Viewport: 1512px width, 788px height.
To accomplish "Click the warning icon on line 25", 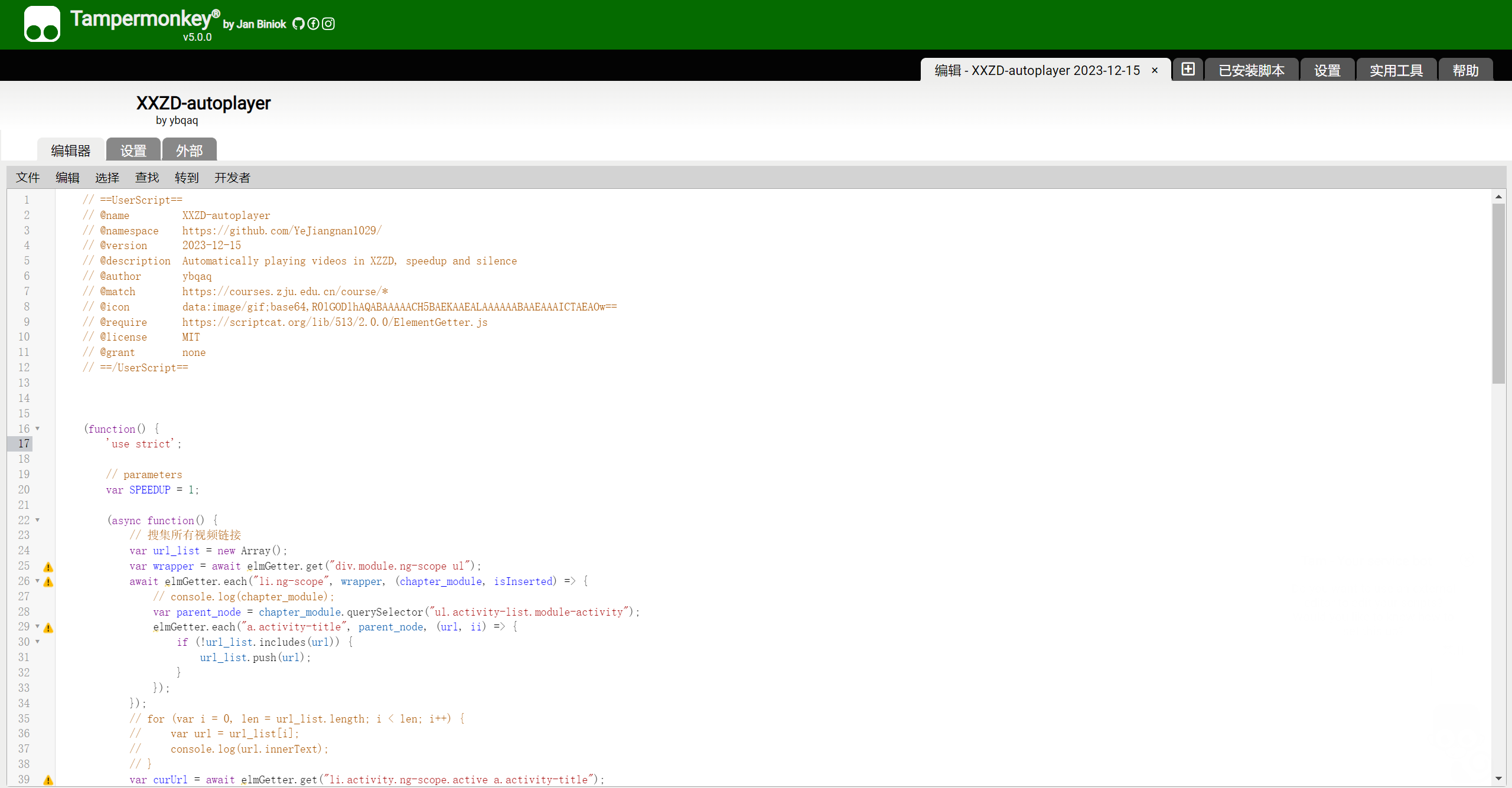I will coord(48,567).
